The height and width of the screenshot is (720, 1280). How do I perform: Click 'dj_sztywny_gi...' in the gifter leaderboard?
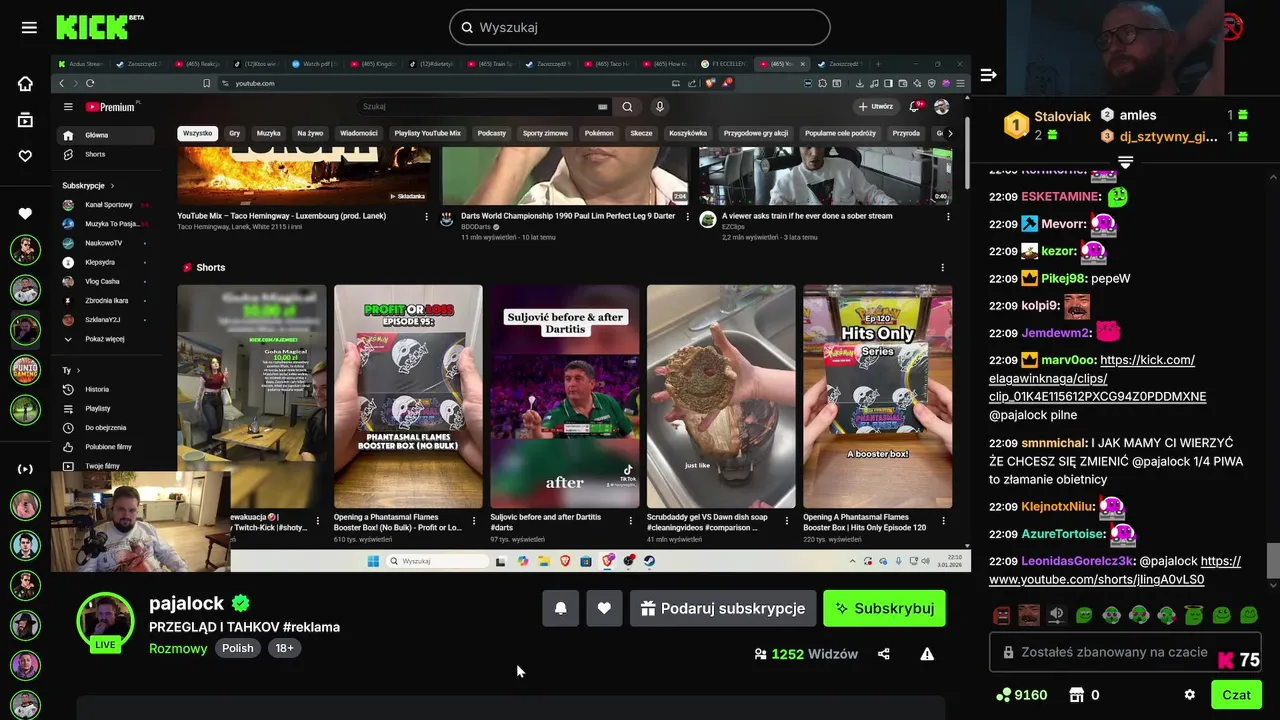[1168, 136]
